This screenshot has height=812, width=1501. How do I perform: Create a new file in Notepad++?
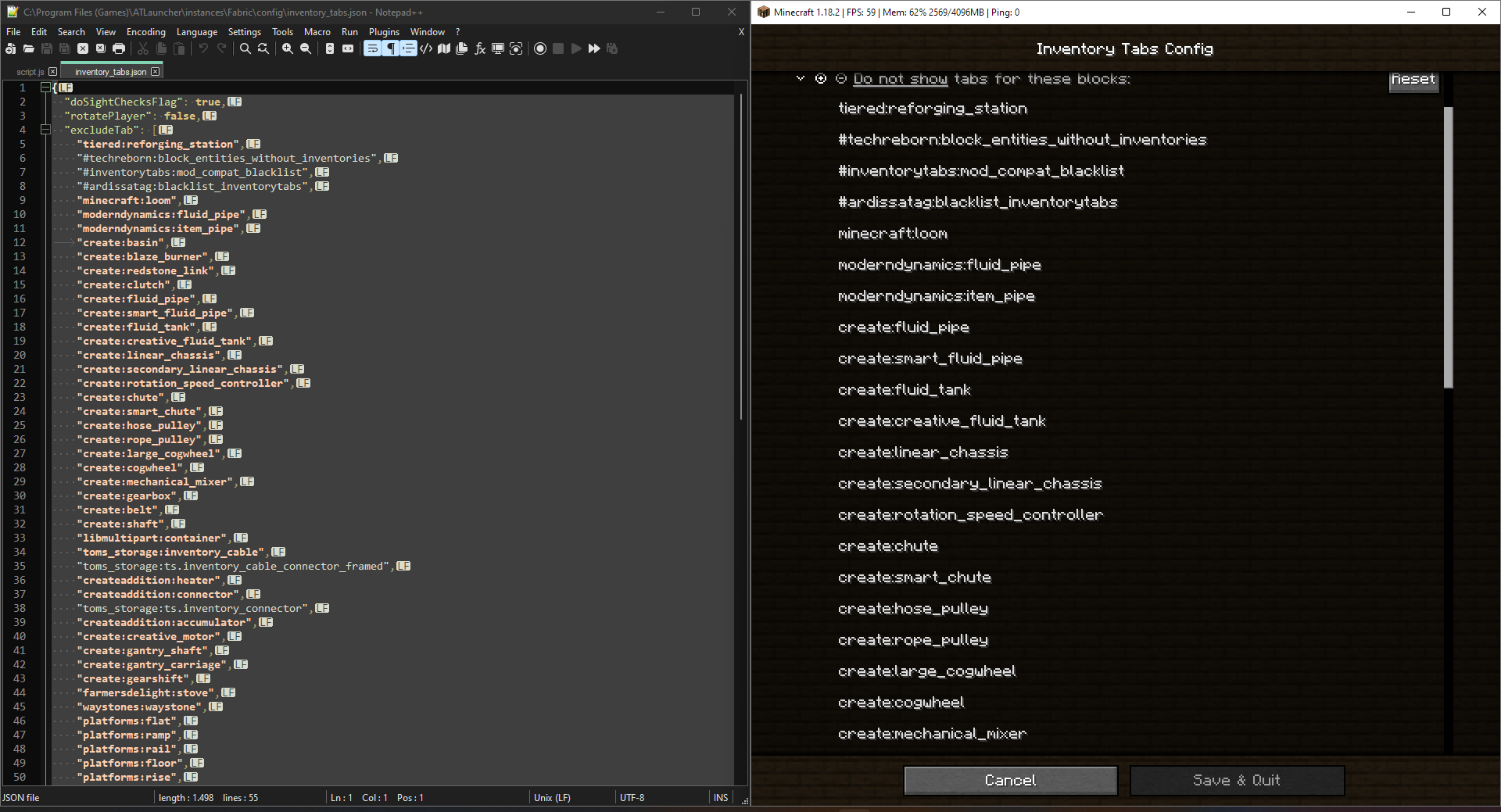pyautogui.click(x=10, y=48)
